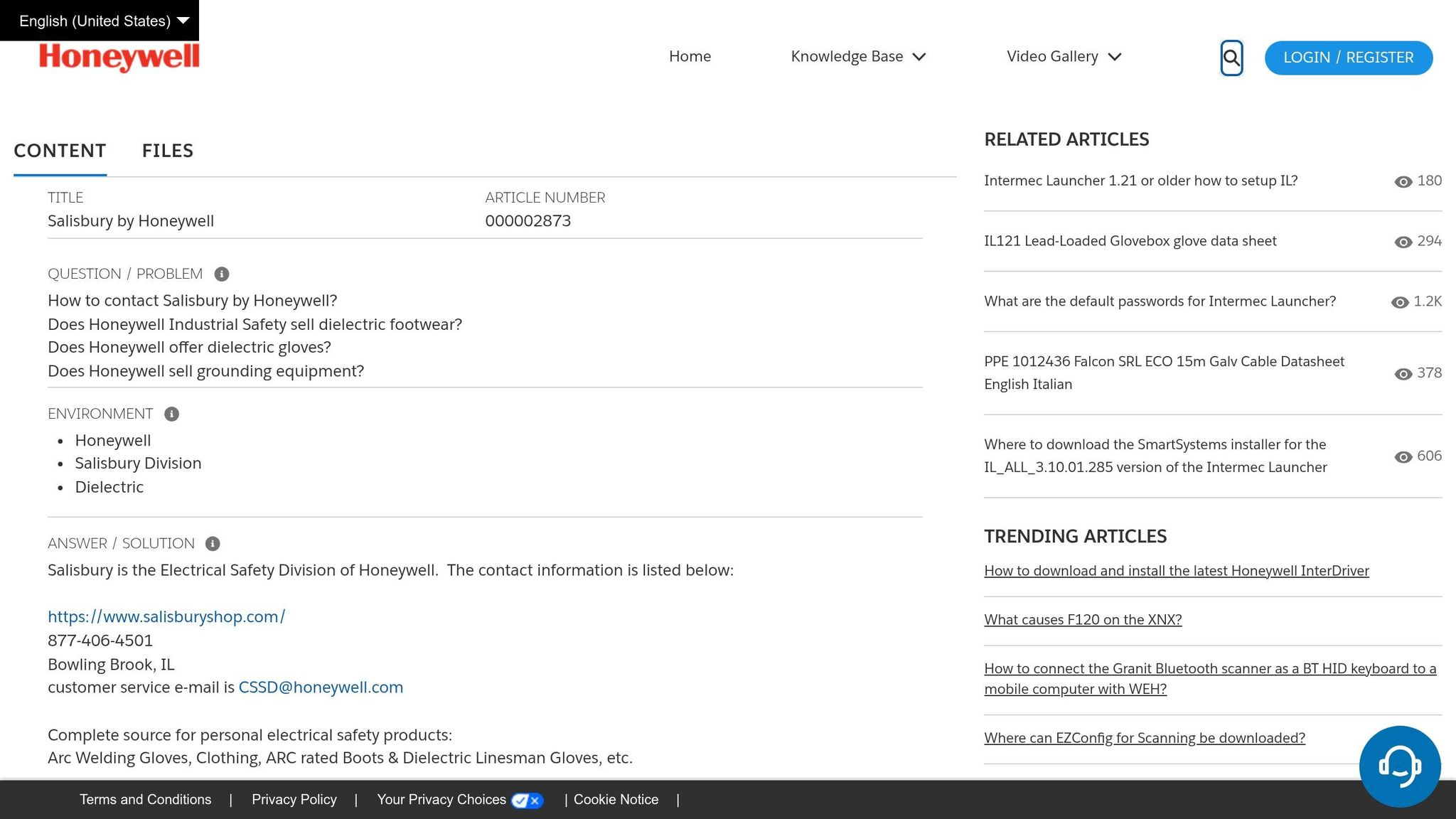This screenshot has width=1456, height=819.
Task: Click the Honeywell logo
Action: 119,58
